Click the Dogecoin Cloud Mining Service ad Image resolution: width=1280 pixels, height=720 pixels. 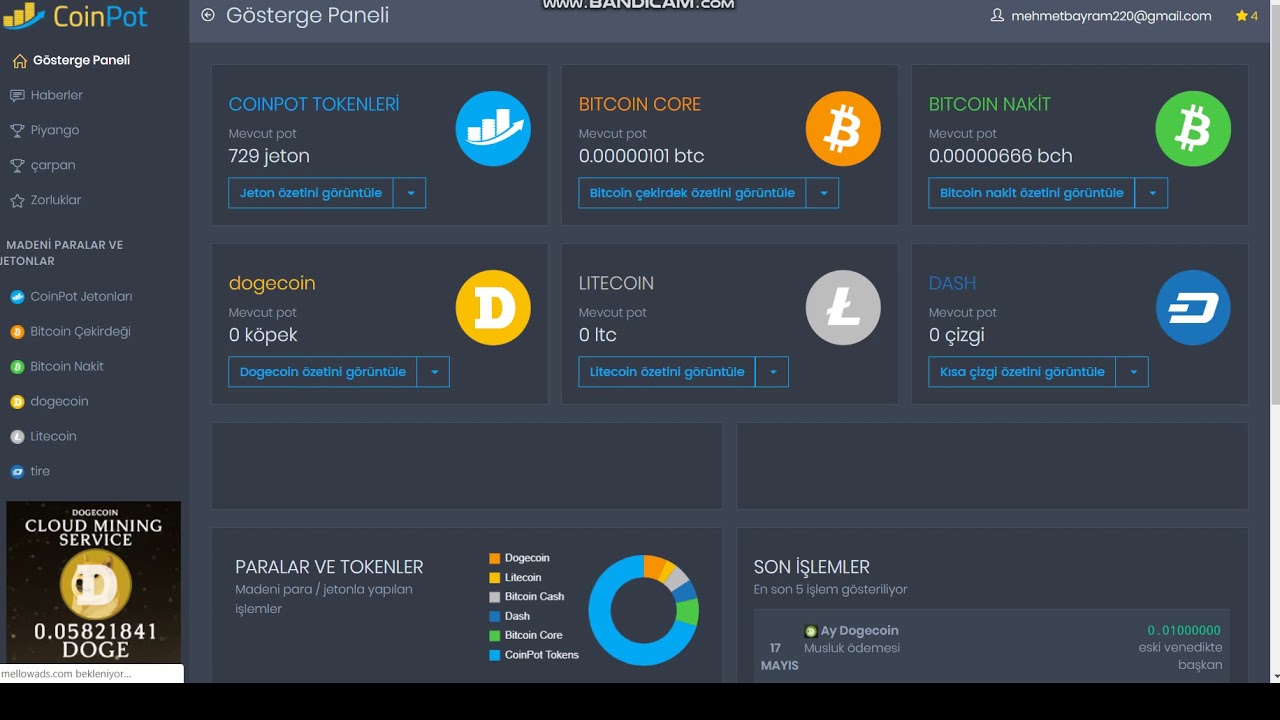tap(94, 582)
